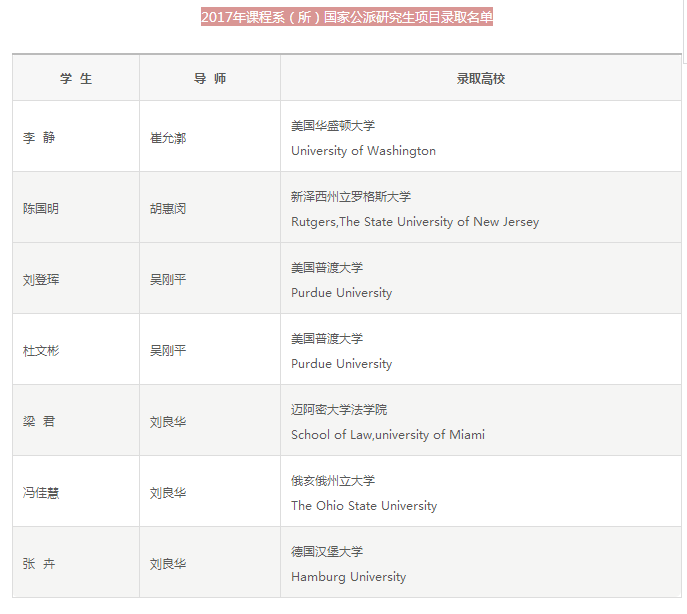Image resolution: width=687 pixels, height=614 pixels.
Task: Click advisor name 胡惠闵
Action: point(168,209)
